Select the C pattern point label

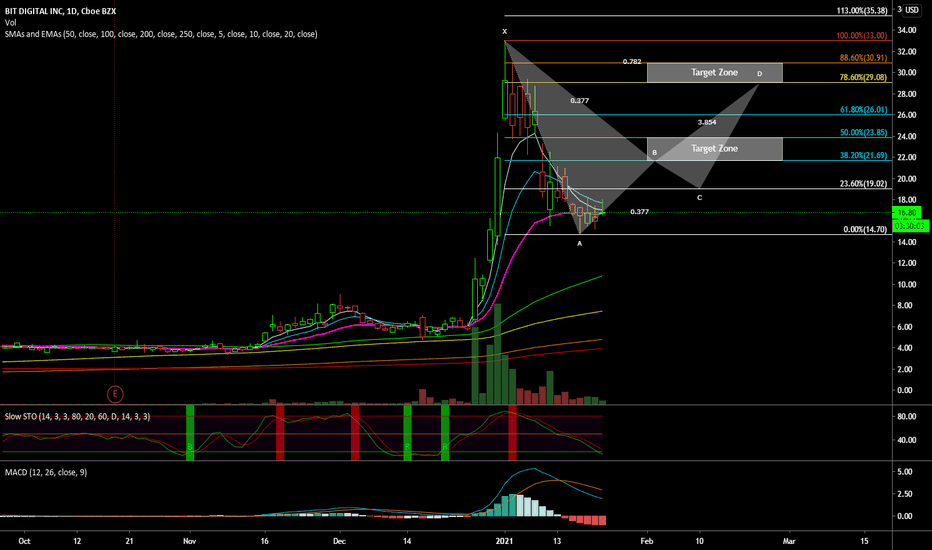click(x=700, y=197)
